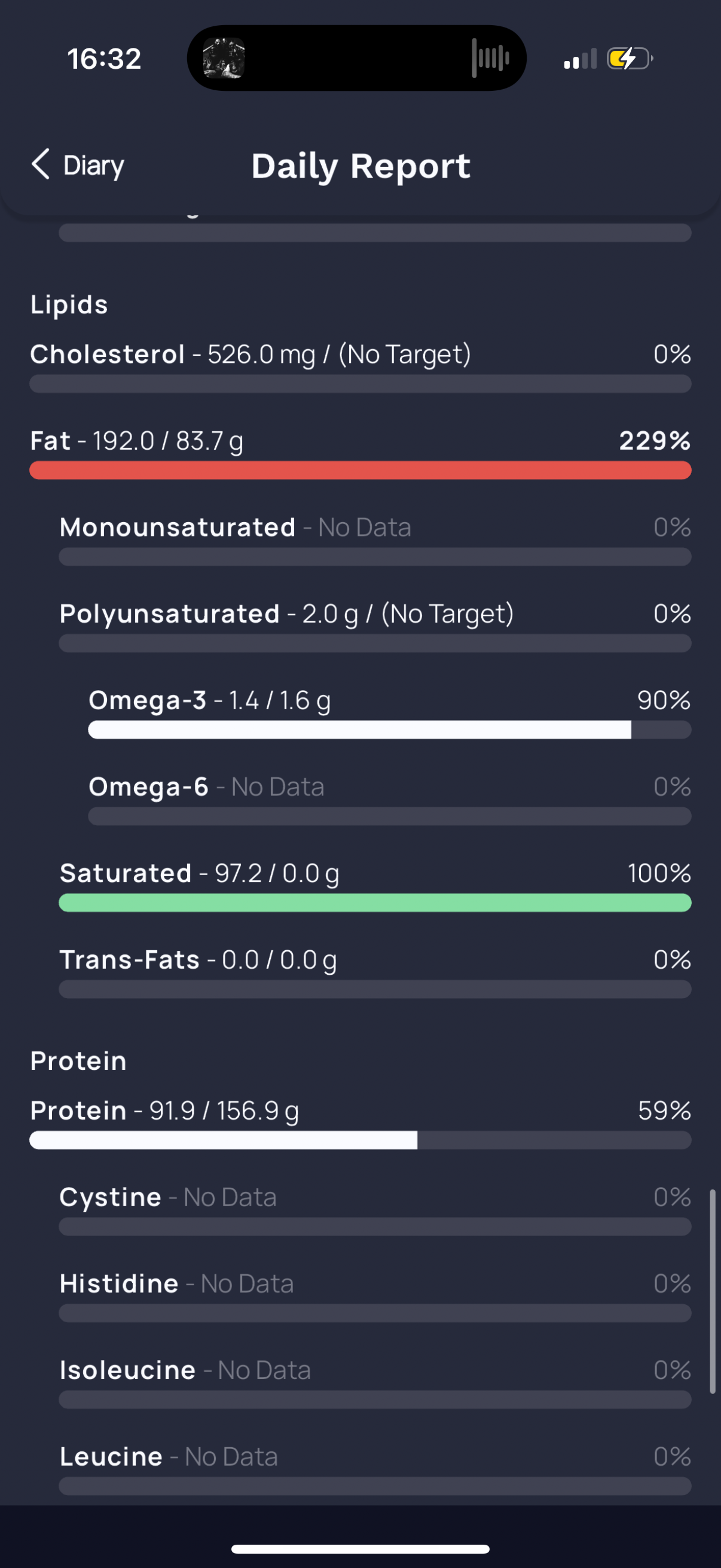Select the Cystine amino acid row
This screenshot has height=1568, width=721.
375,1209
